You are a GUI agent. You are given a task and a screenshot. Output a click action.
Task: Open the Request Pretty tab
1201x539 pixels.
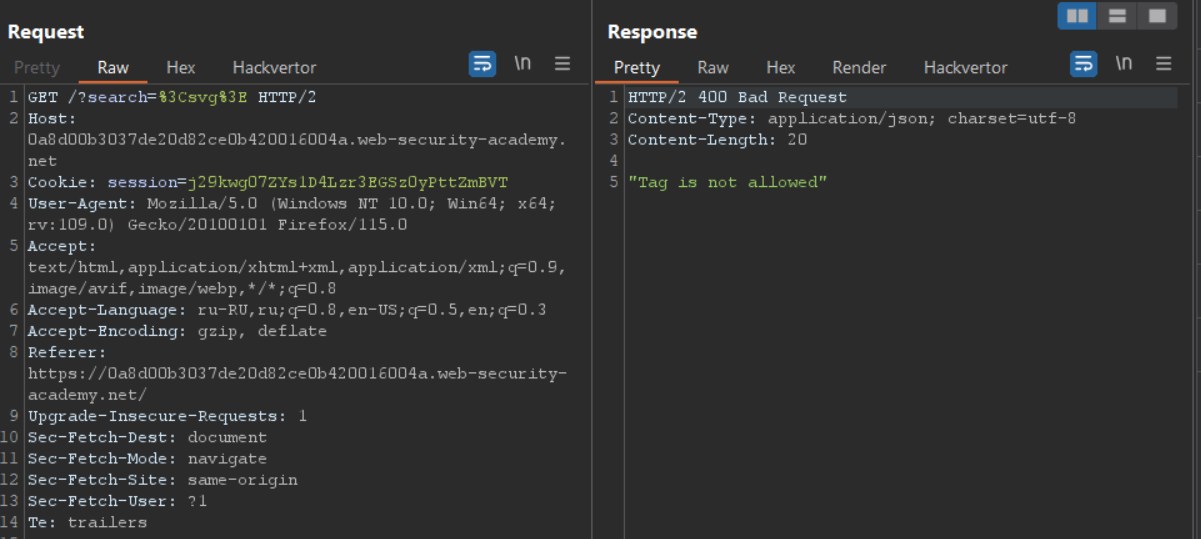(37, 68)
